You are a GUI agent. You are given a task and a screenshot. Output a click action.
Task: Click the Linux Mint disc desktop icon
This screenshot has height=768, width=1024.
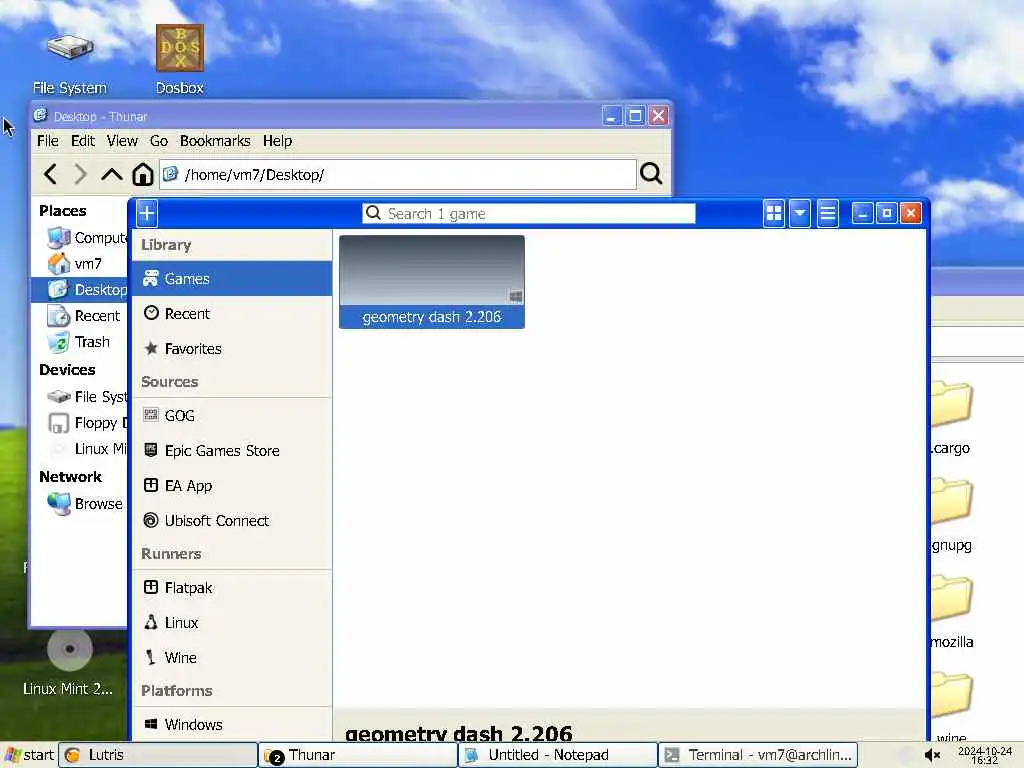[x=69, y=662]
